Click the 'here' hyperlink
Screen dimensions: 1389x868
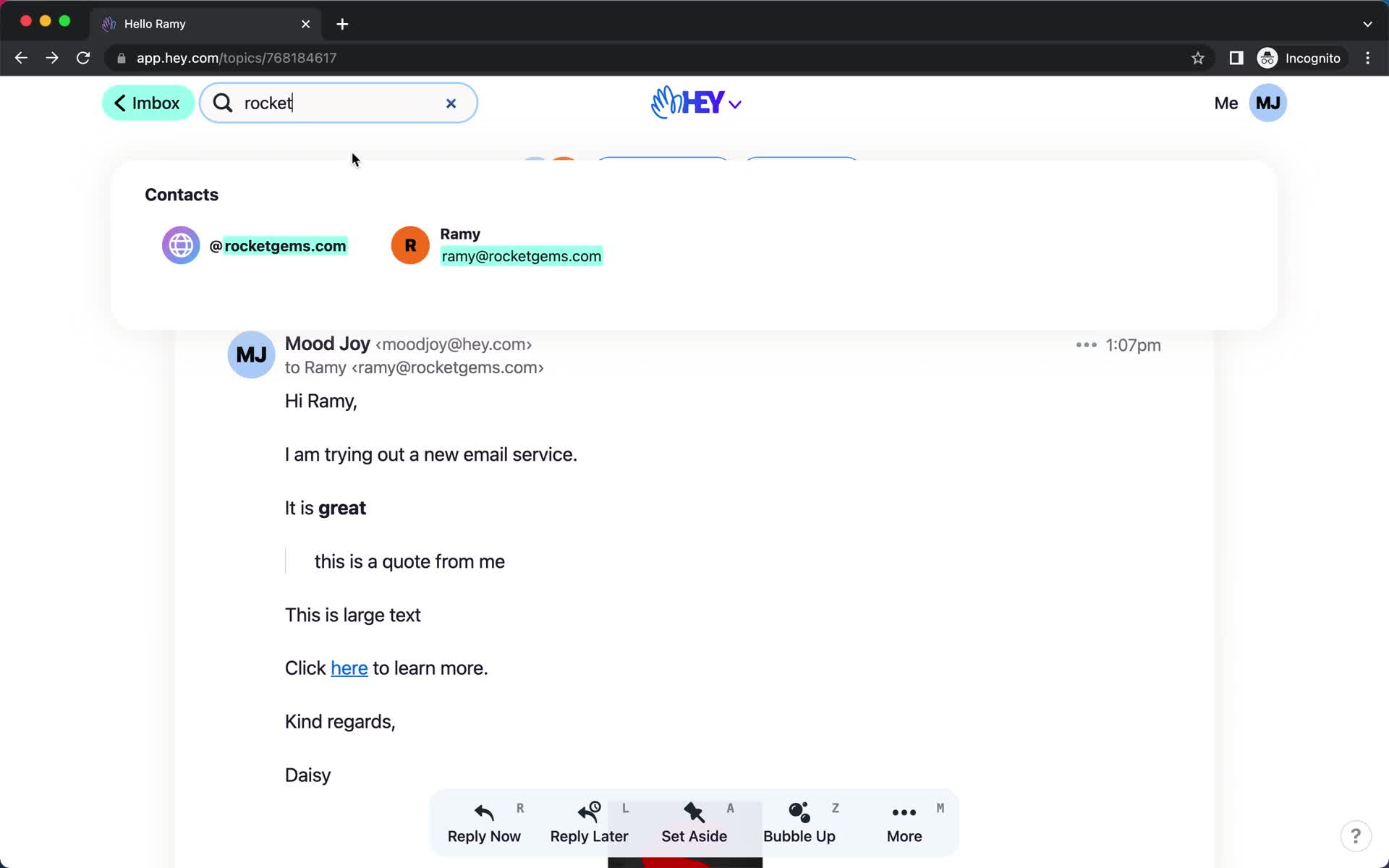[348, 668]
